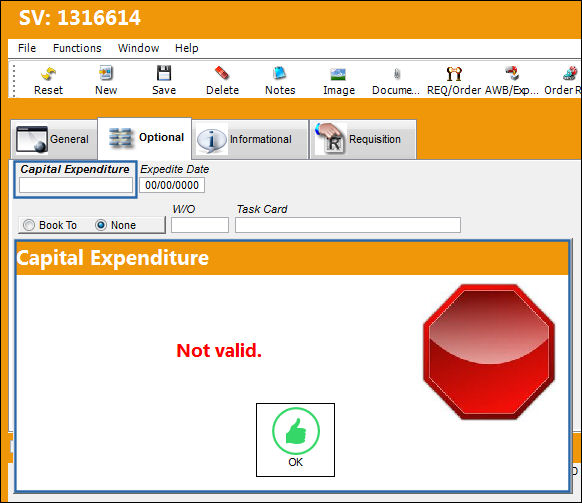Open Notes from the toolbar

[x=280, y=80]
